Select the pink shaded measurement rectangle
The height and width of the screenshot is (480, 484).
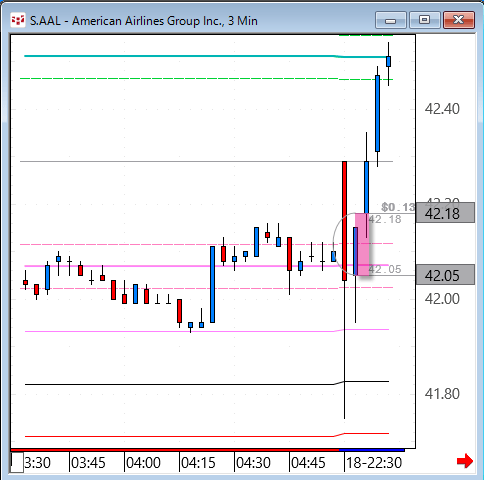click(x=362, y=244)
